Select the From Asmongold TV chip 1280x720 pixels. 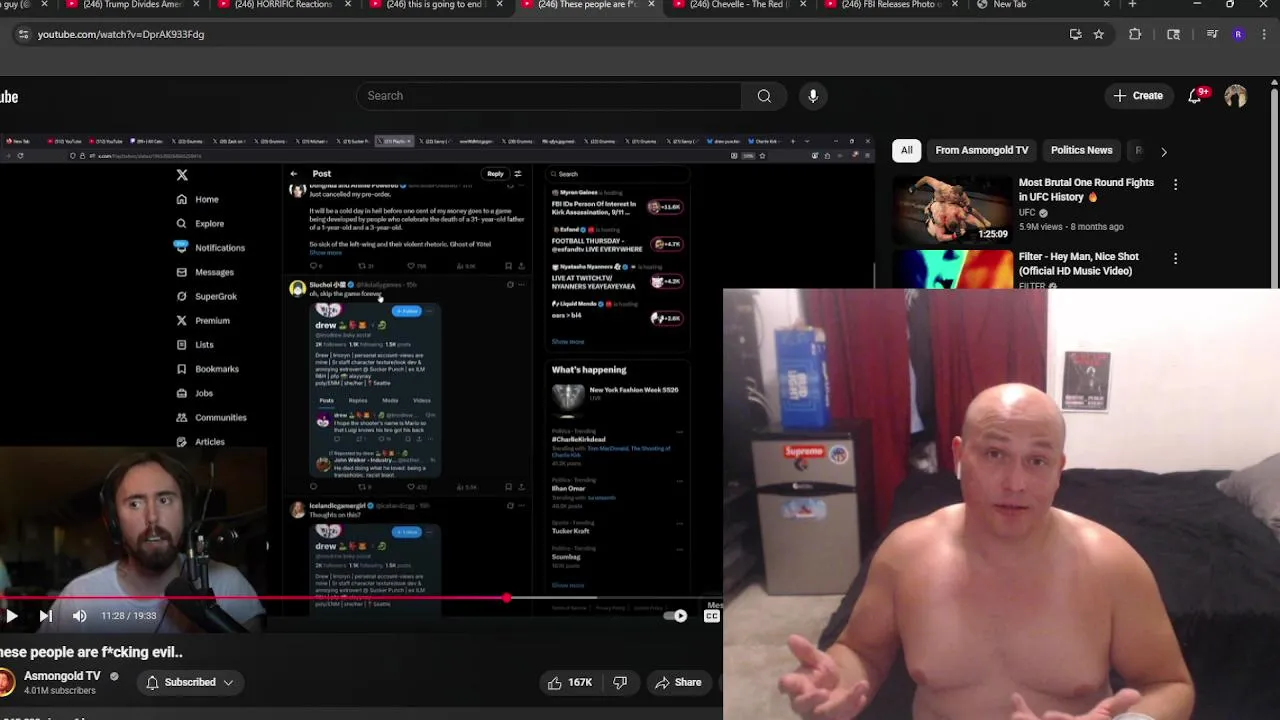click(x=981, y=150)
